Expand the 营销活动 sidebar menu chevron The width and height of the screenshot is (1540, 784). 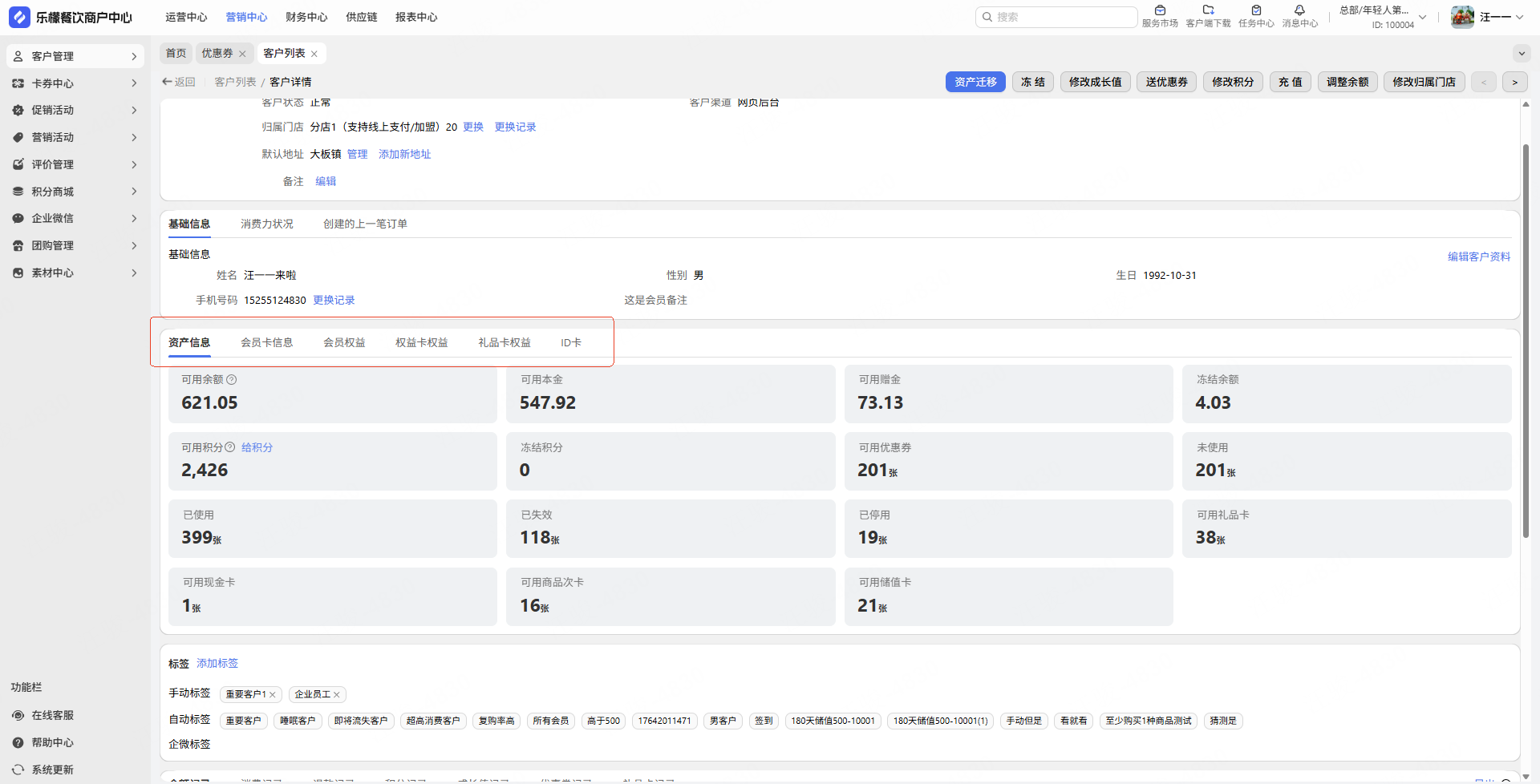click(x=134, y=137)
